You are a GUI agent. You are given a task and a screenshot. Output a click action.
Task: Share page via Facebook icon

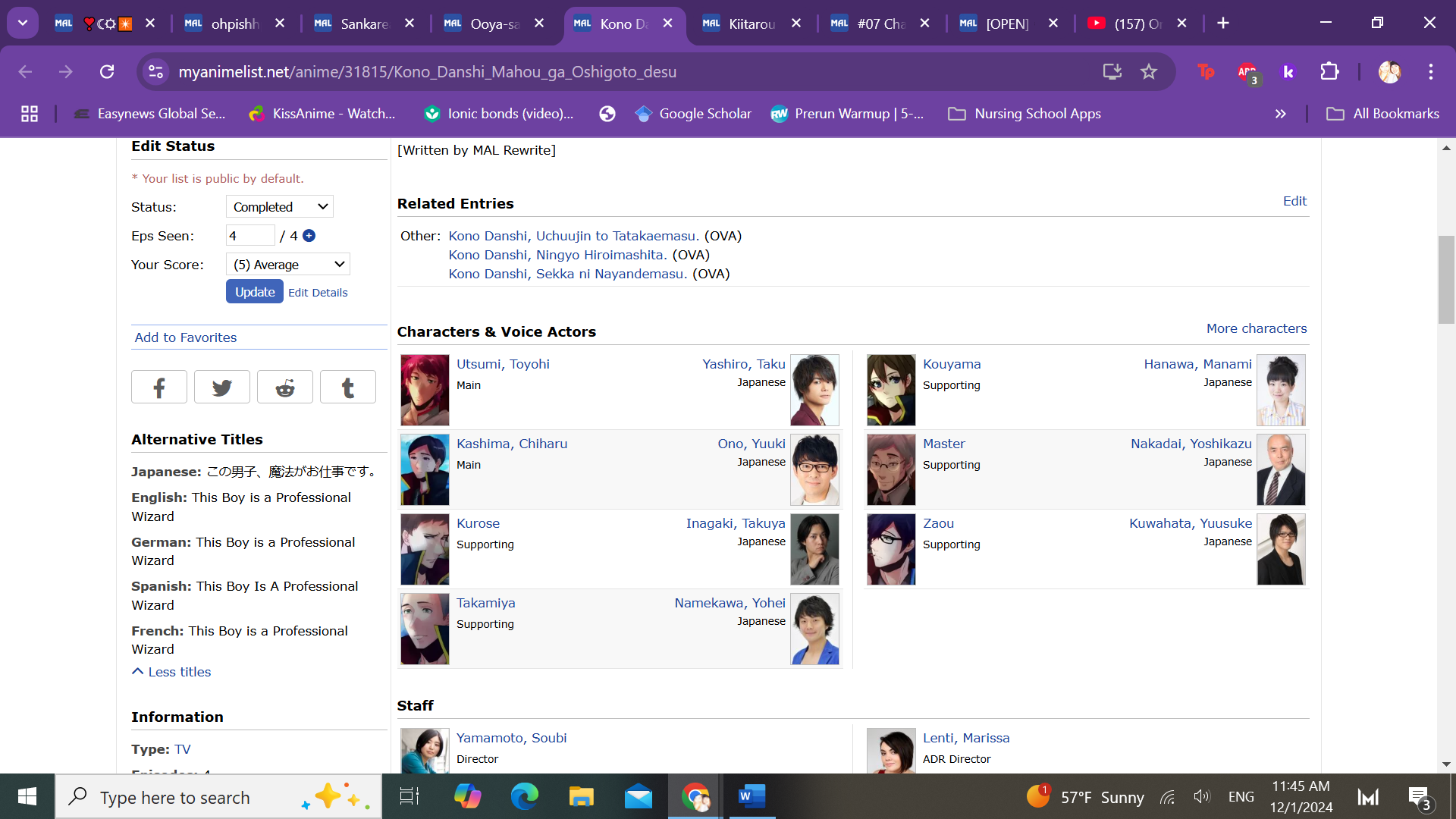158,388
